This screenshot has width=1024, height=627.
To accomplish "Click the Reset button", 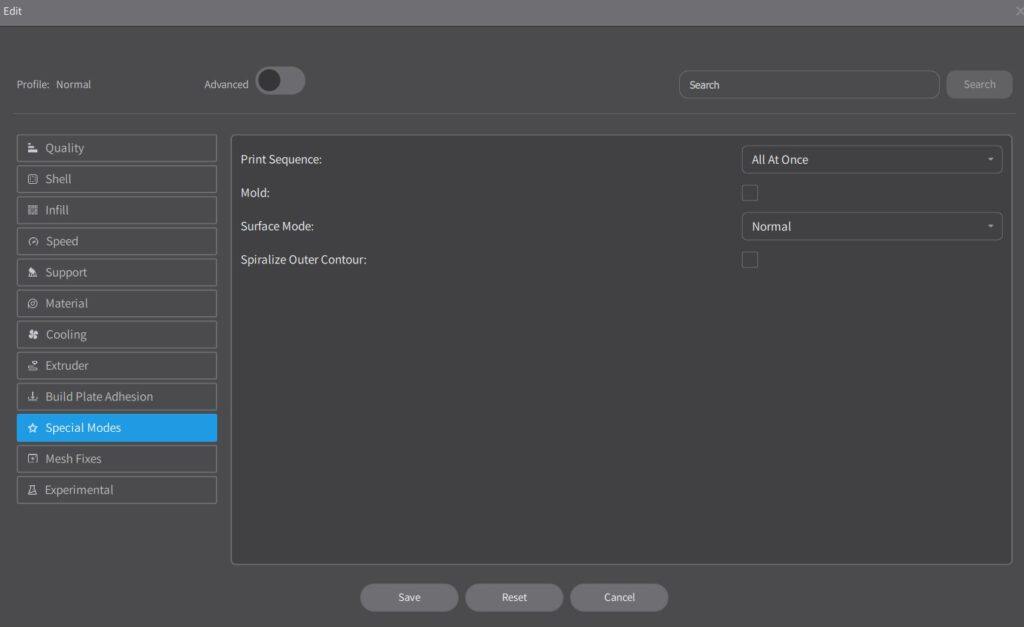I will pos(514,597).
